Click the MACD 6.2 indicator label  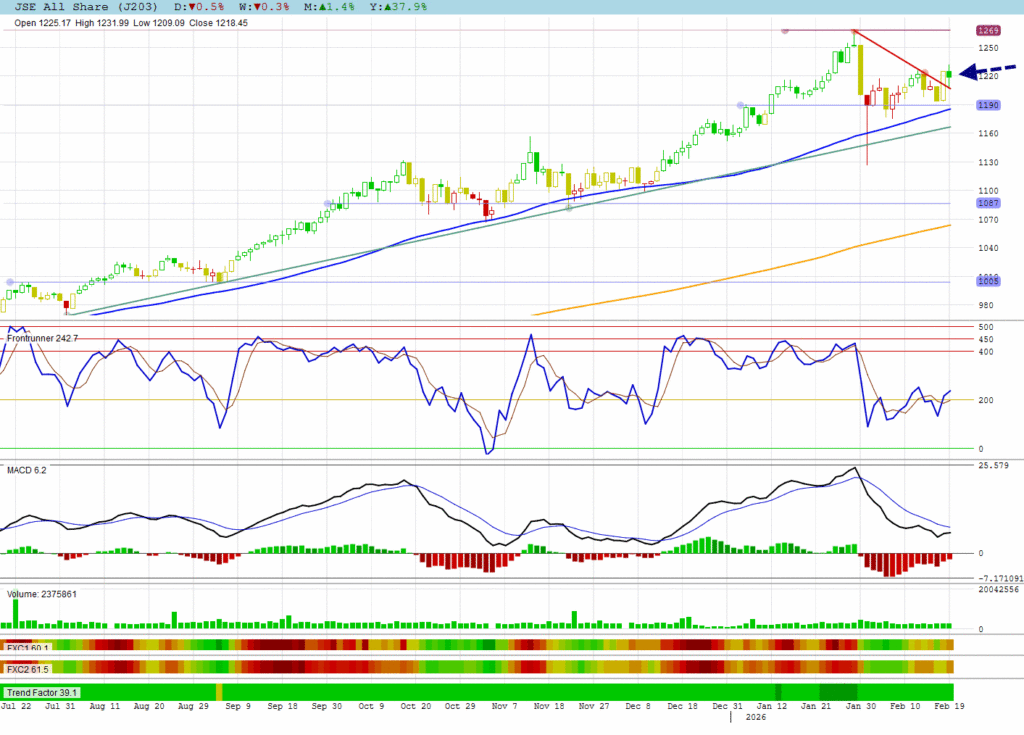[x=26, y=469]
